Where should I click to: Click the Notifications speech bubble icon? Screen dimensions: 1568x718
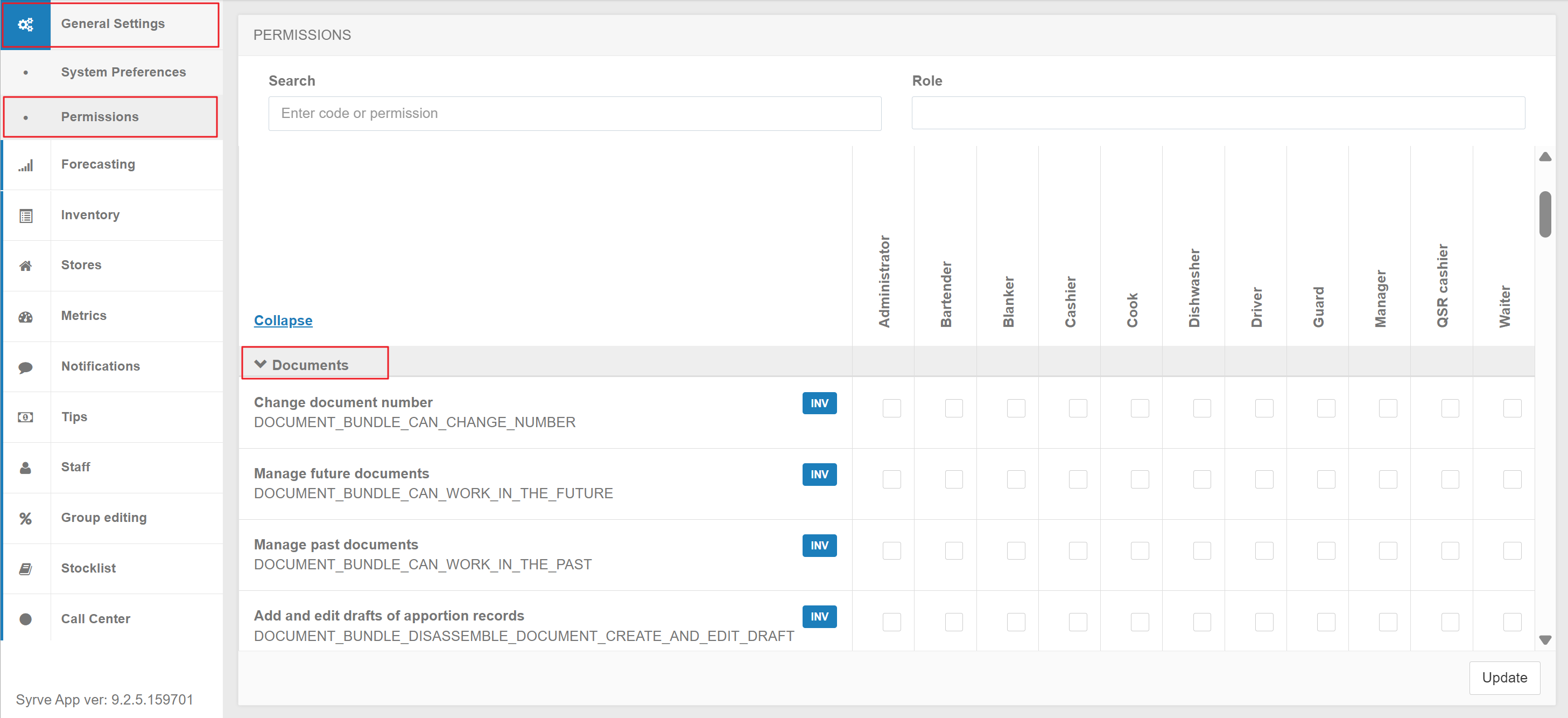25,367
